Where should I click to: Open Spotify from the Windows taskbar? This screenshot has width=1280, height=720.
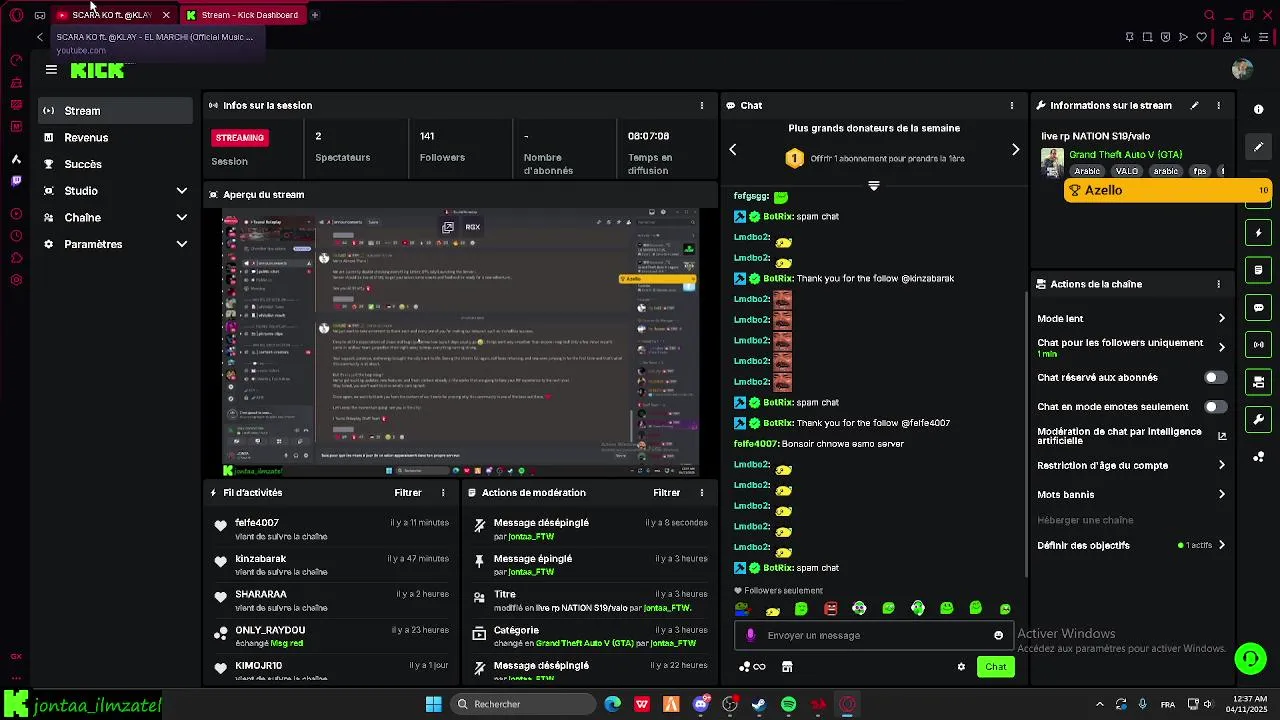pyautogui.click(x=788, y=705)
